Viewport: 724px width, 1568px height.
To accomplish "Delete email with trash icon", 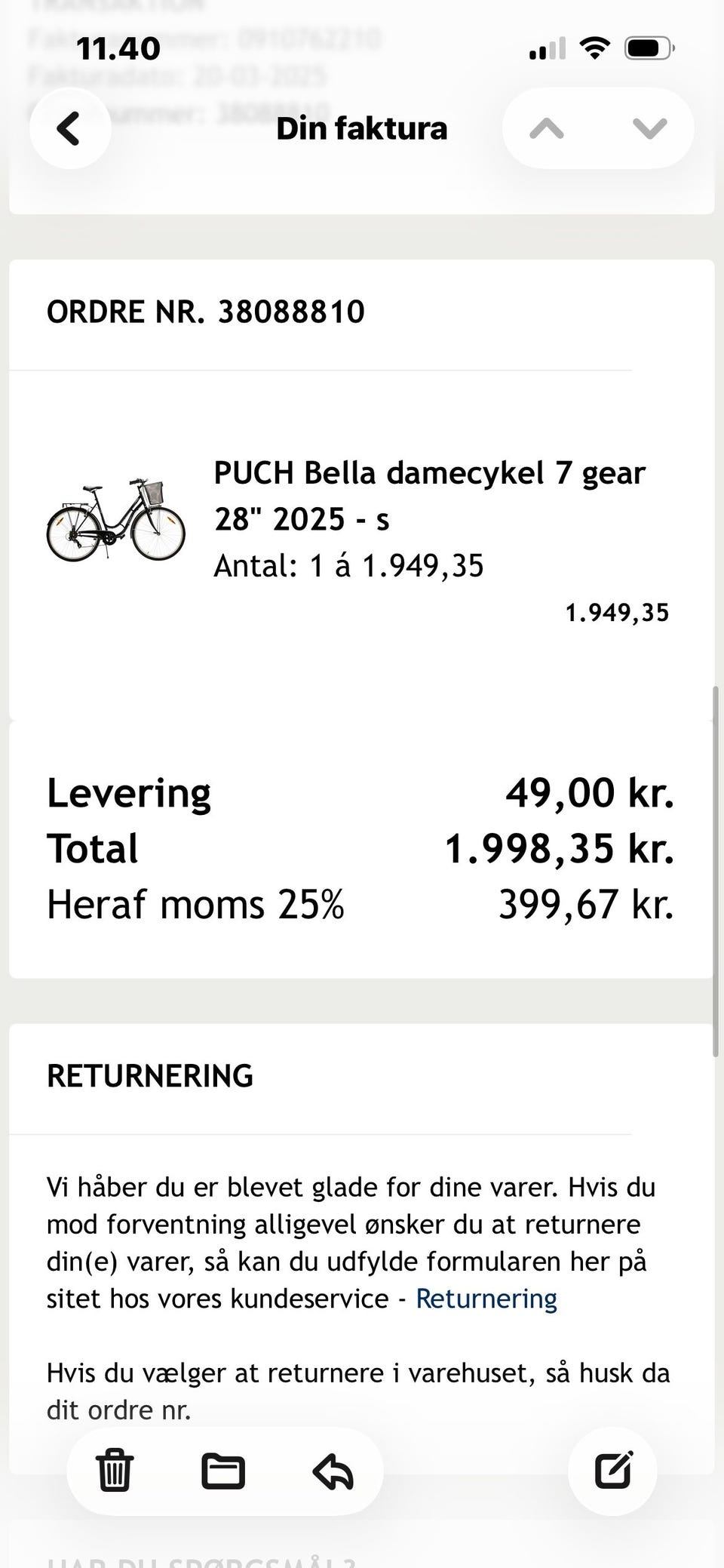I will click(115, 1470).
